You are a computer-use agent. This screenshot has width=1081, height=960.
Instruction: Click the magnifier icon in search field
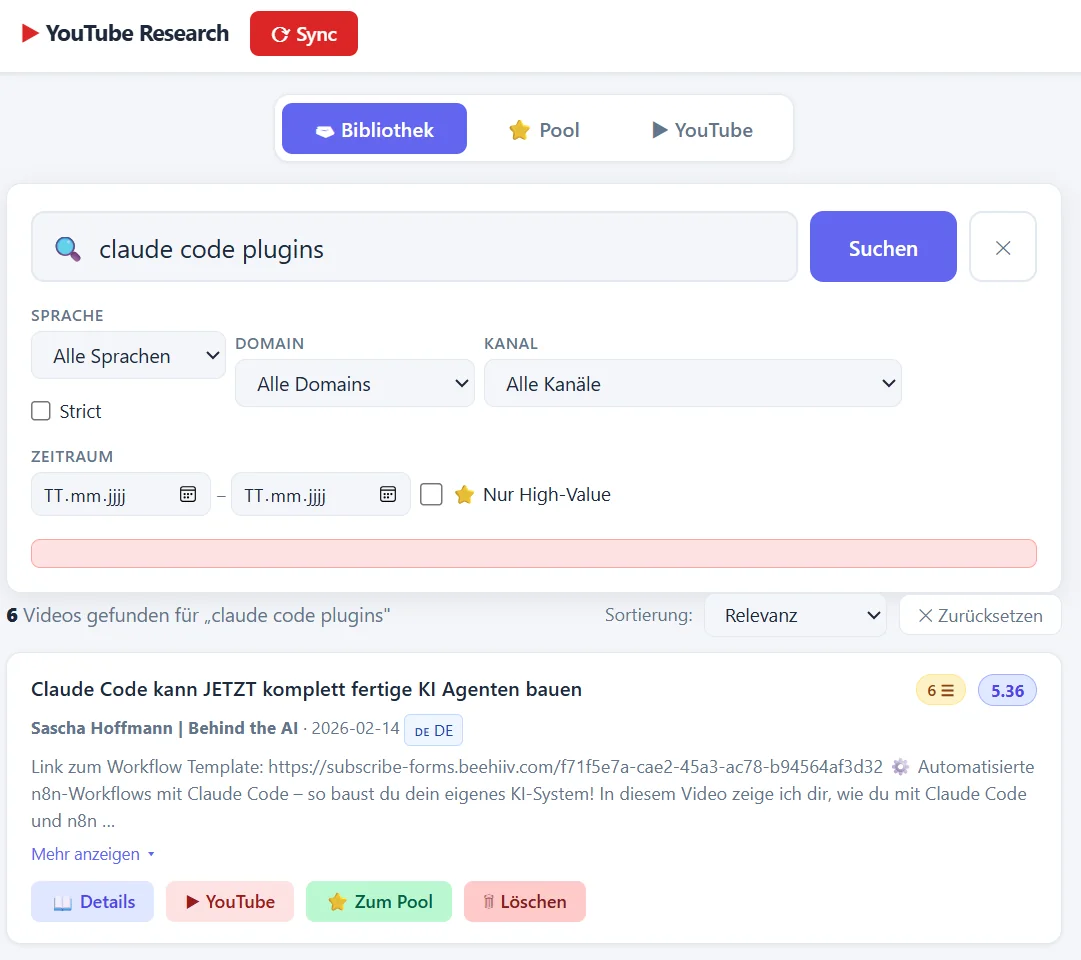coord(67,249)
